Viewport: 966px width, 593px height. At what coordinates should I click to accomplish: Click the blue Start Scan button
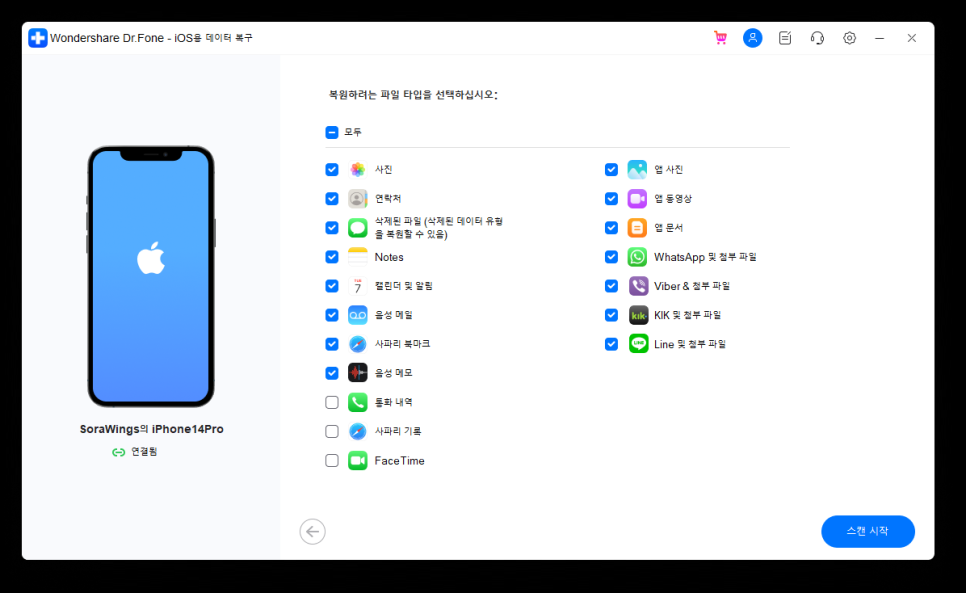click(x=867, y=531)
